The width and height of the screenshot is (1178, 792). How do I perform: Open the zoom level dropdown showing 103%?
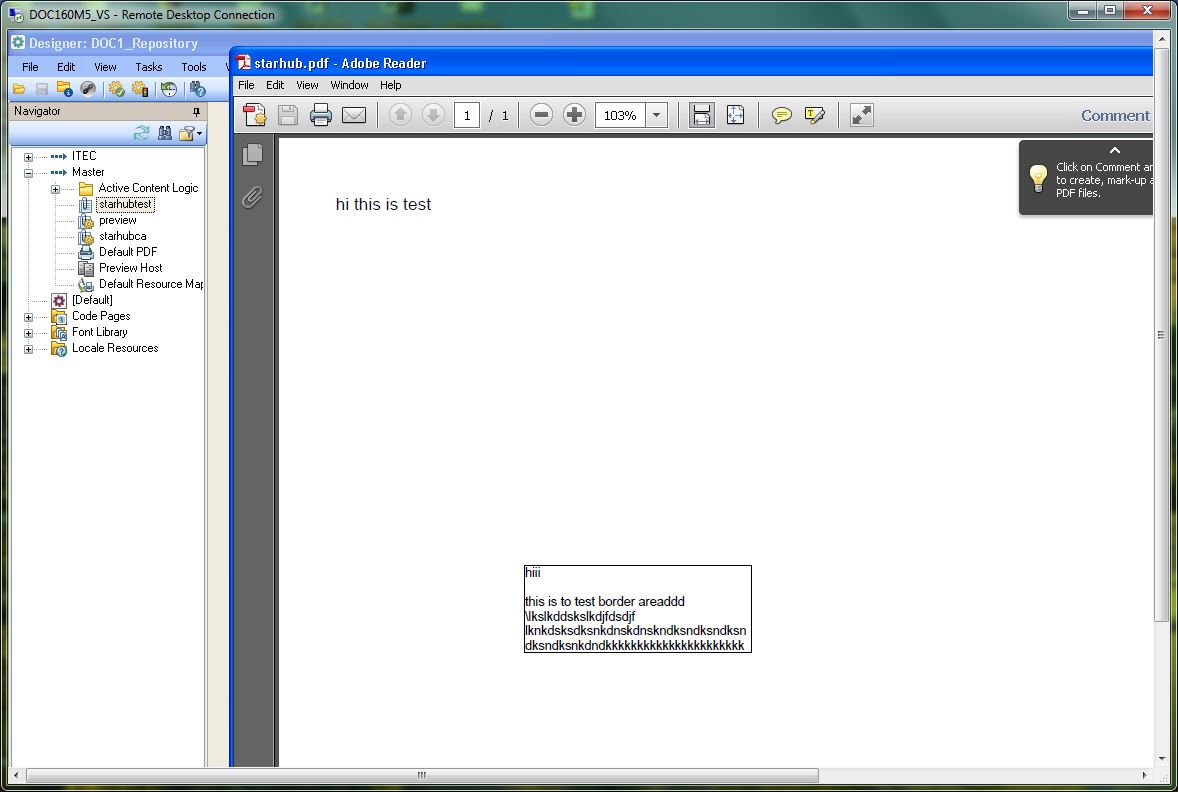656,114
